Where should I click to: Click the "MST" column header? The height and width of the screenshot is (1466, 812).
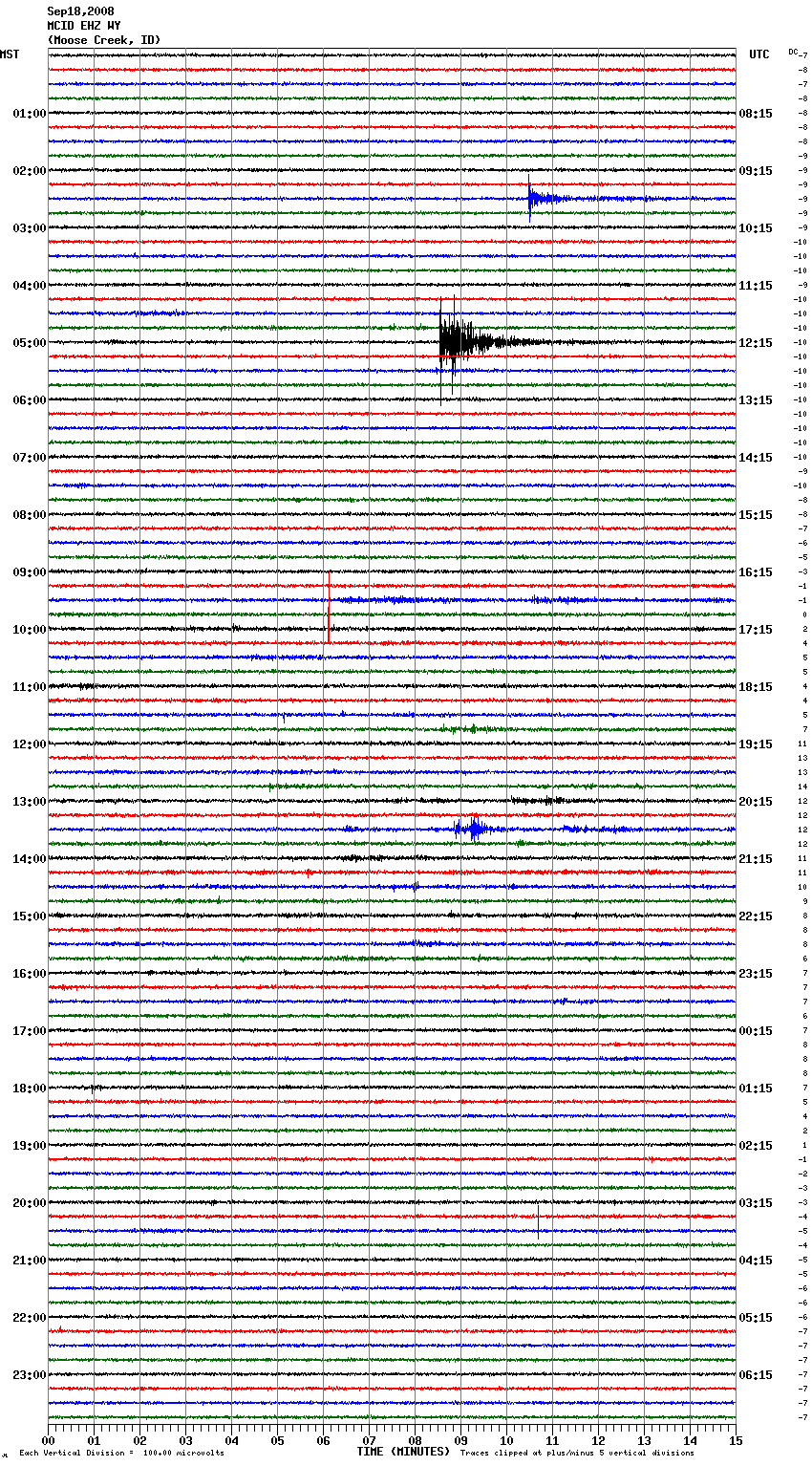click(10, 54)
